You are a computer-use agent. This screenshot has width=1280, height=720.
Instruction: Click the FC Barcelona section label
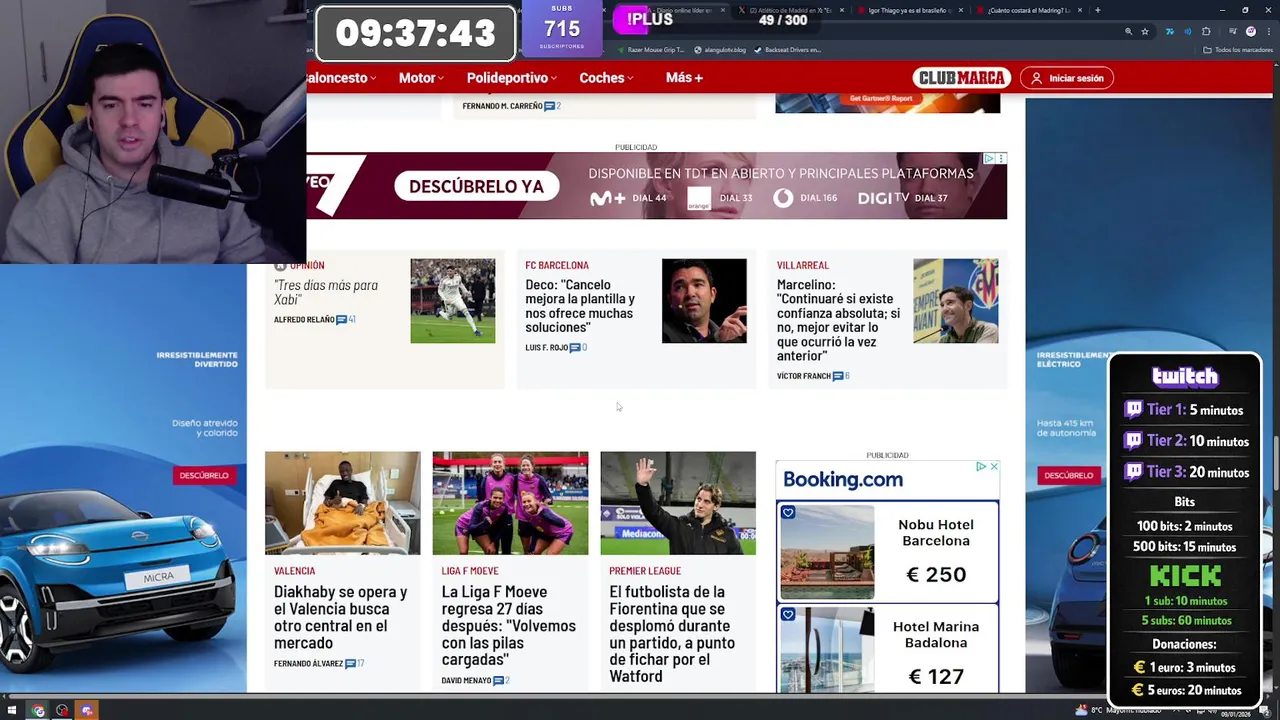(x=557, y=265)
